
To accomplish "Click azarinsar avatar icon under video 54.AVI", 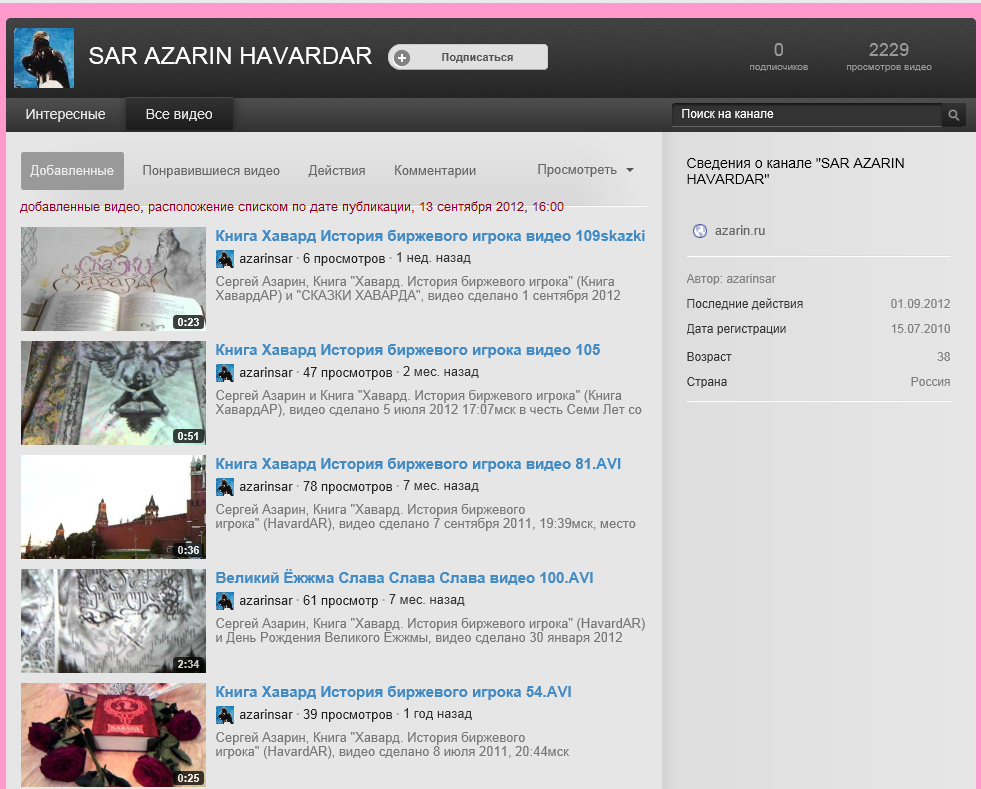I will 225,715.
